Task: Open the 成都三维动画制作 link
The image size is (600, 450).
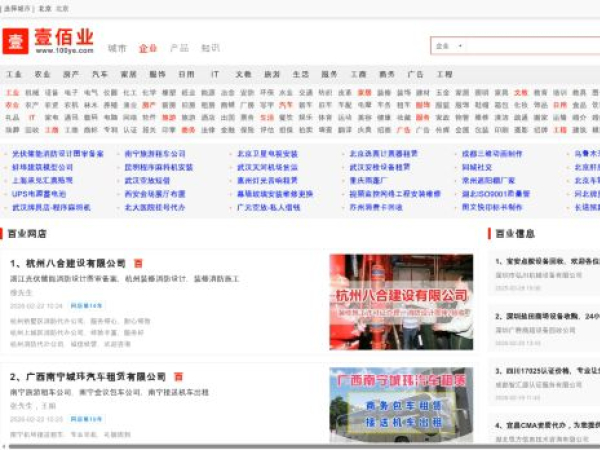Action: (x=492, y=154)
